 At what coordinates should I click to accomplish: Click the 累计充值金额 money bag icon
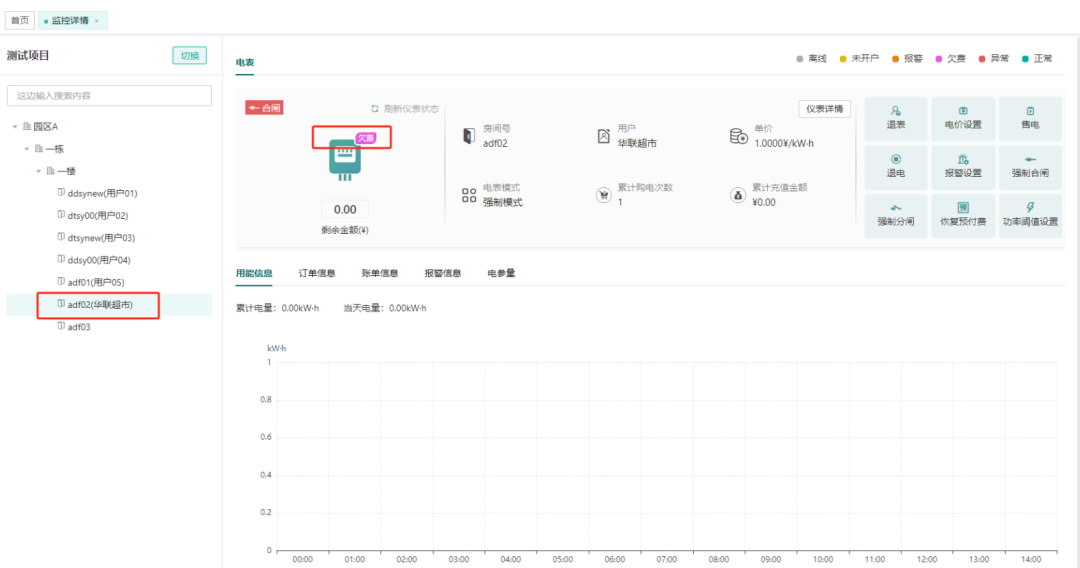pos(738,196)
